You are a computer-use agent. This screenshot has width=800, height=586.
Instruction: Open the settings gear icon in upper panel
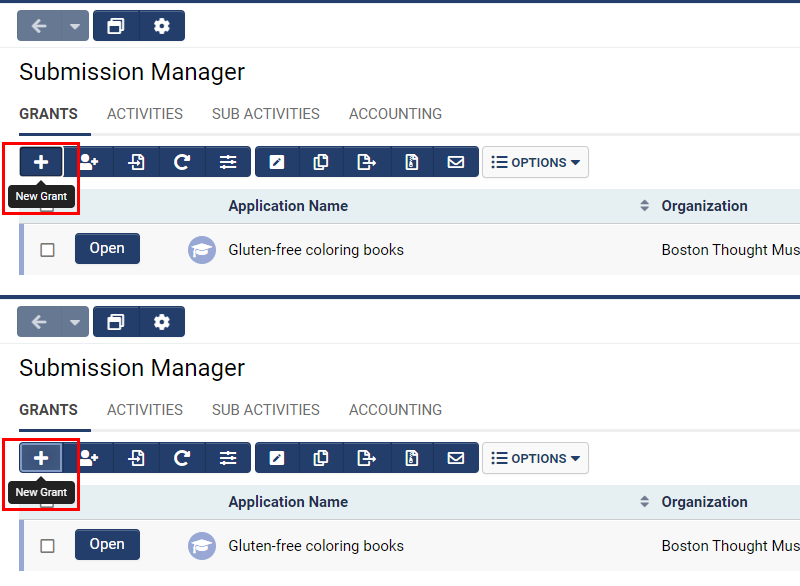click(162, 26)
